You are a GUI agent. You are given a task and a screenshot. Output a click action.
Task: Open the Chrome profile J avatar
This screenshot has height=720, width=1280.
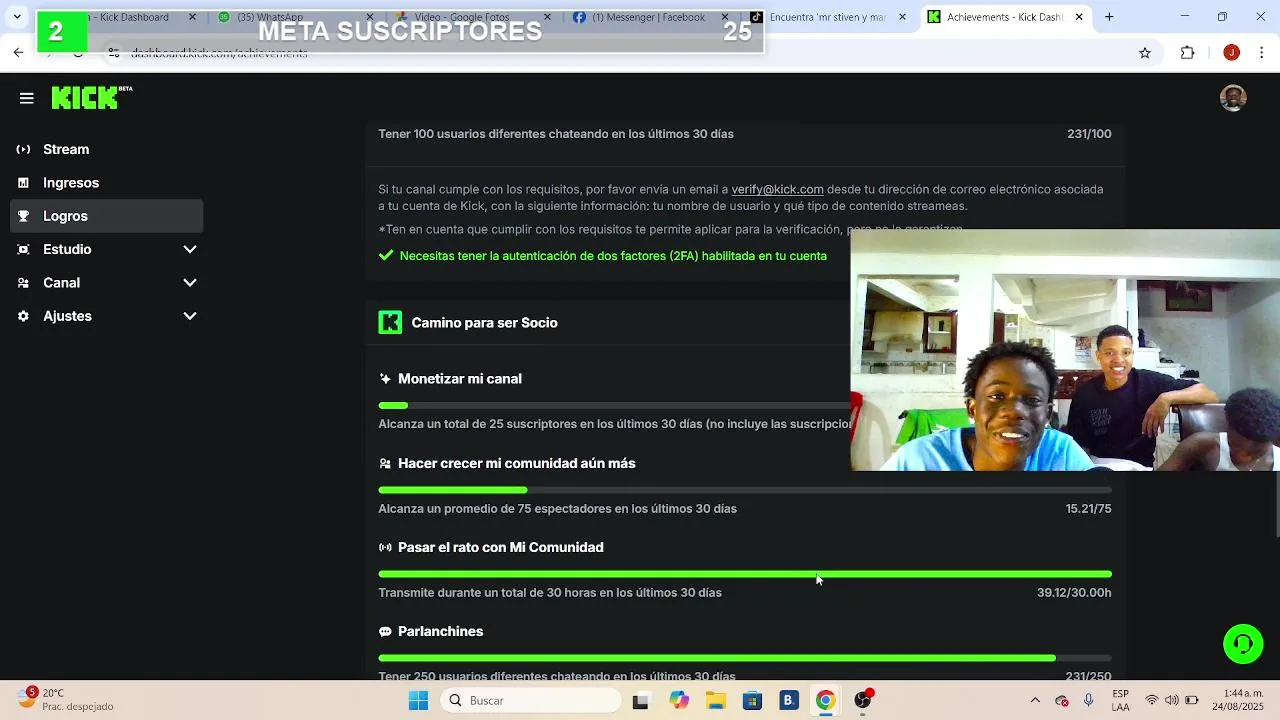pyautogui.click(x=1231, y=53)
